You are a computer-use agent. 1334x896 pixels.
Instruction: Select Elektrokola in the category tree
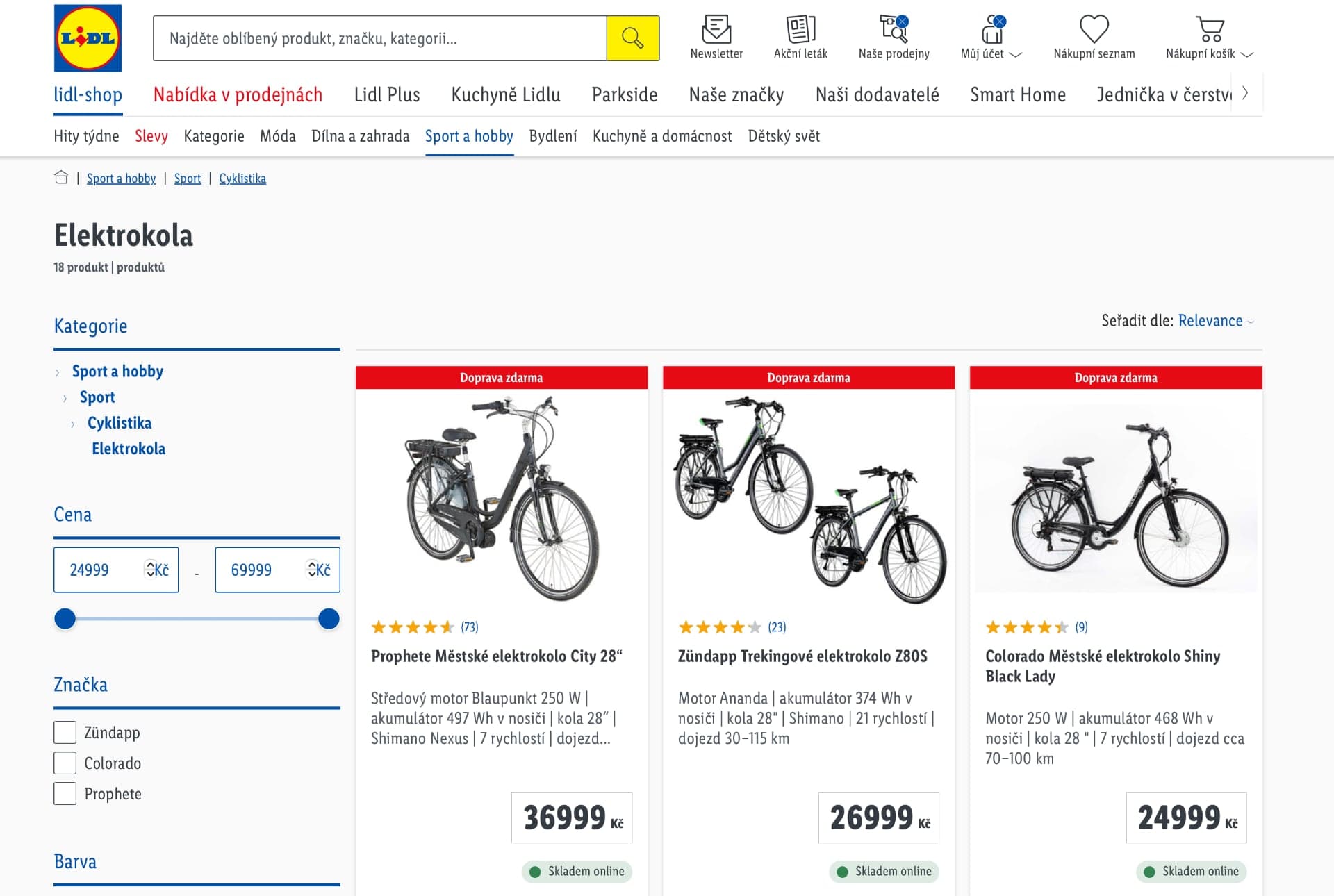129,449
